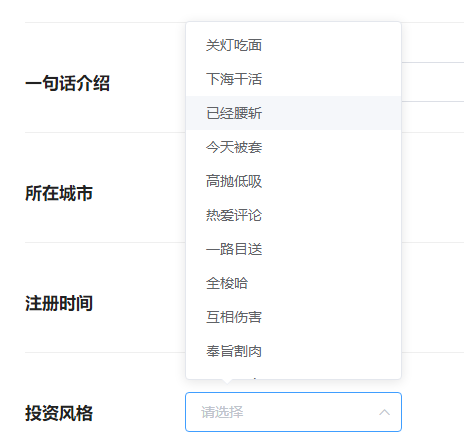Click the 一句话介绍 field label
464x437 pixels.
(x=67, y=83)
